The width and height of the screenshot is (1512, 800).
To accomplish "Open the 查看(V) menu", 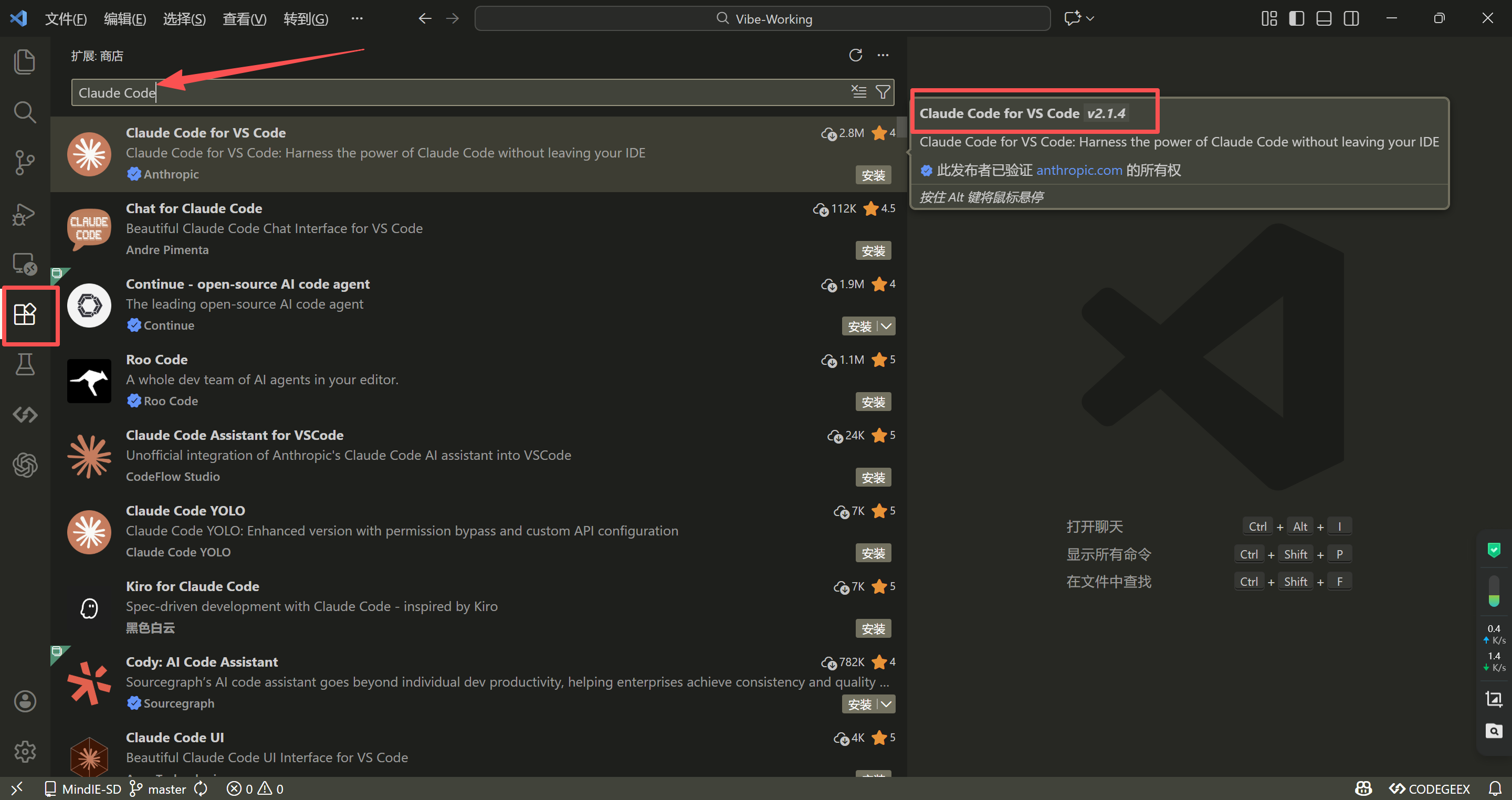I will click(244, 19).
